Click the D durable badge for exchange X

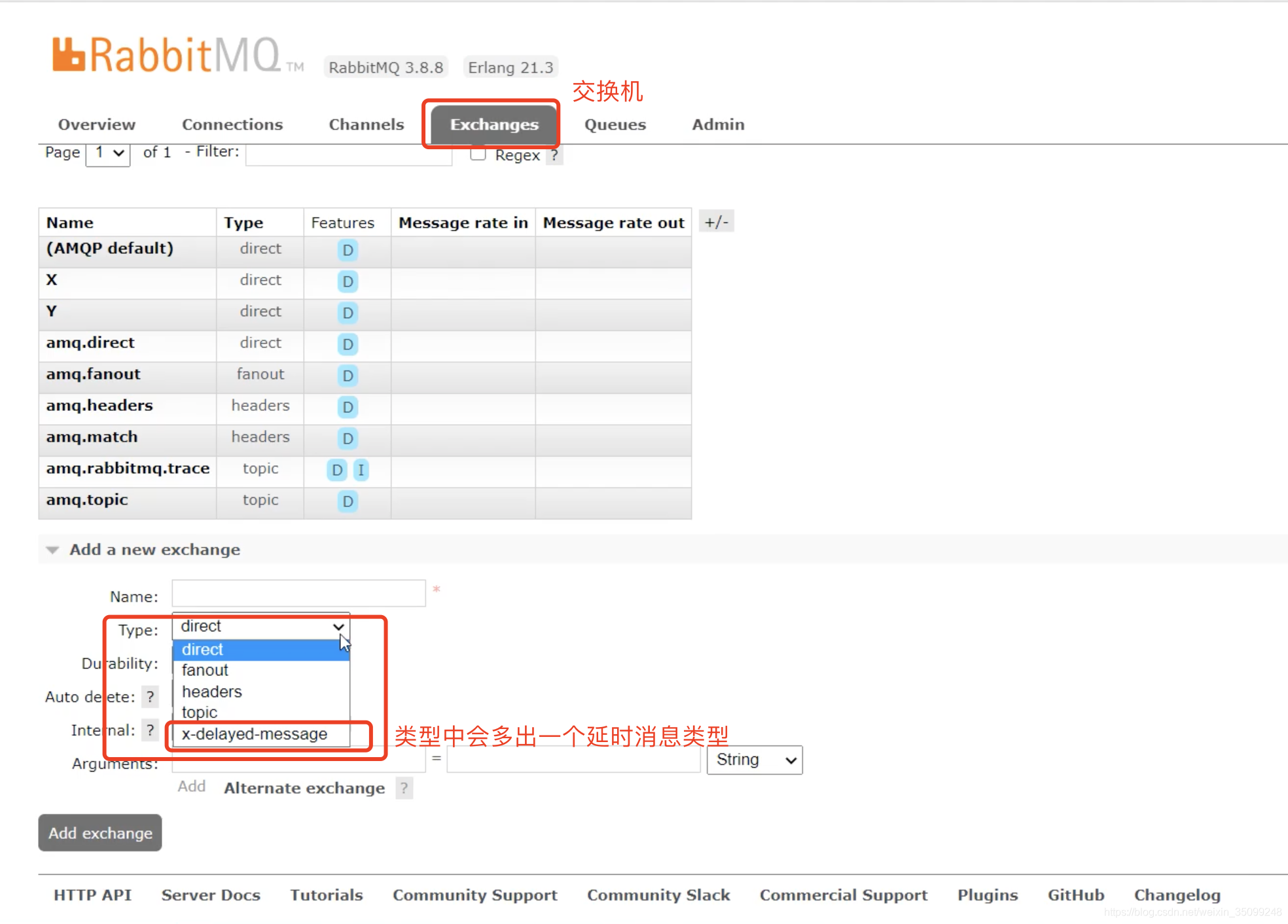tap(348, 281)
